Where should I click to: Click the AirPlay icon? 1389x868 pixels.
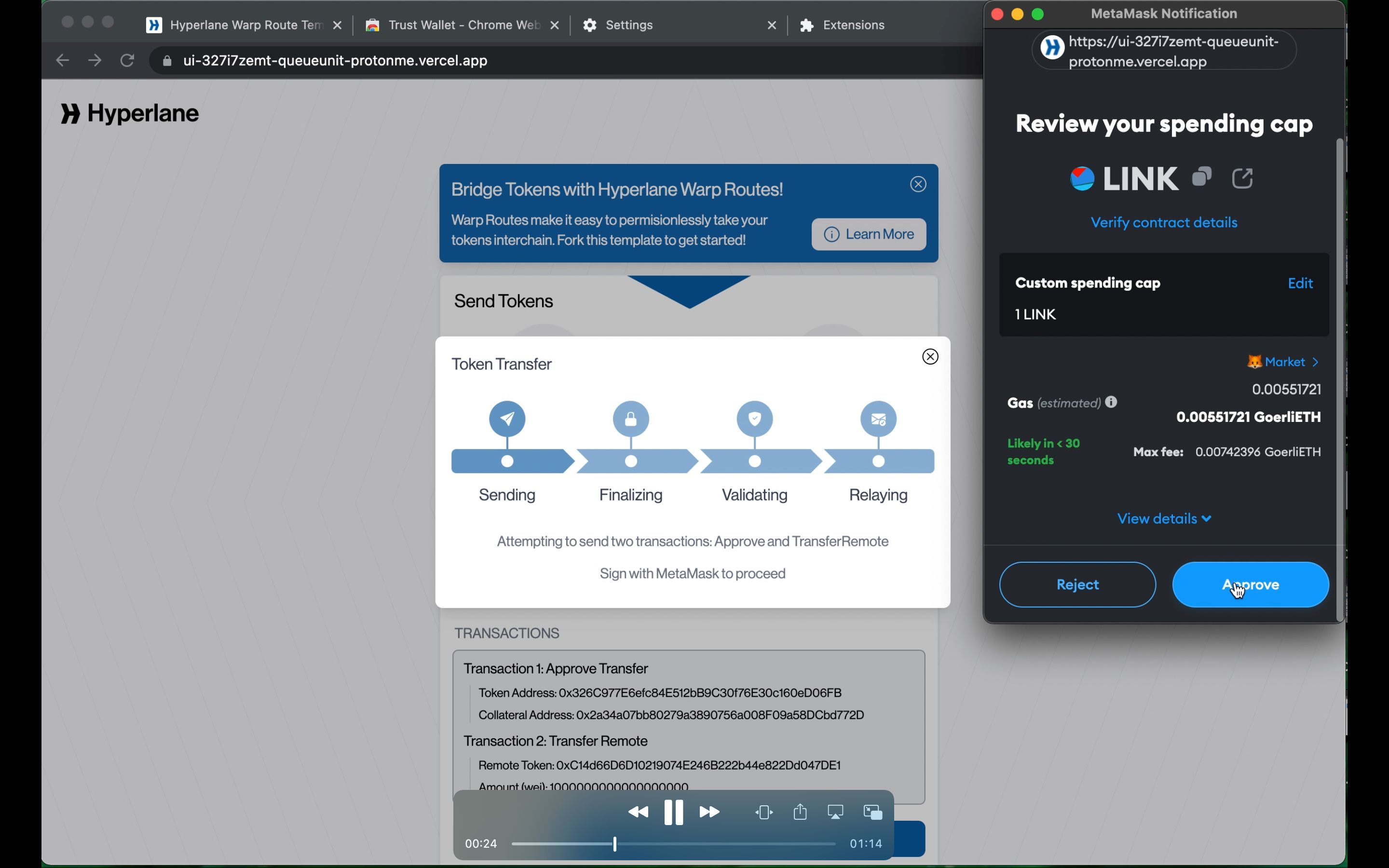tap(836, 813)
